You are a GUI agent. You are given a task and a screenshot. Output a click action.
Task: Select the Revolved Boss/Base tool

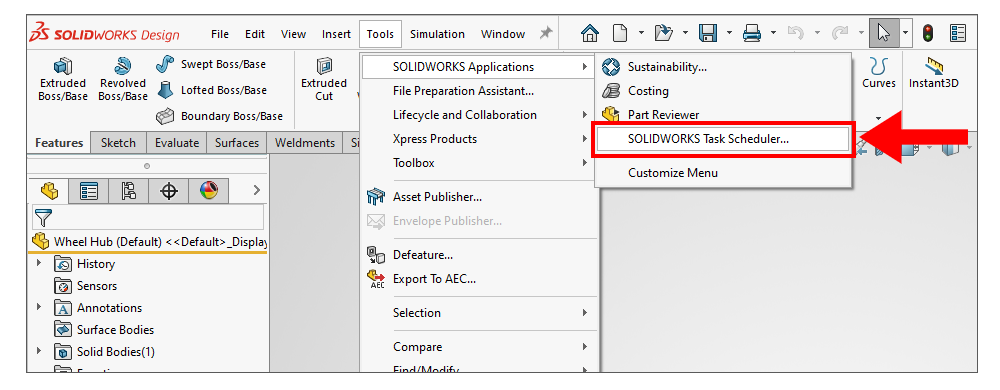pyautogui.click(x=122, y=80)
